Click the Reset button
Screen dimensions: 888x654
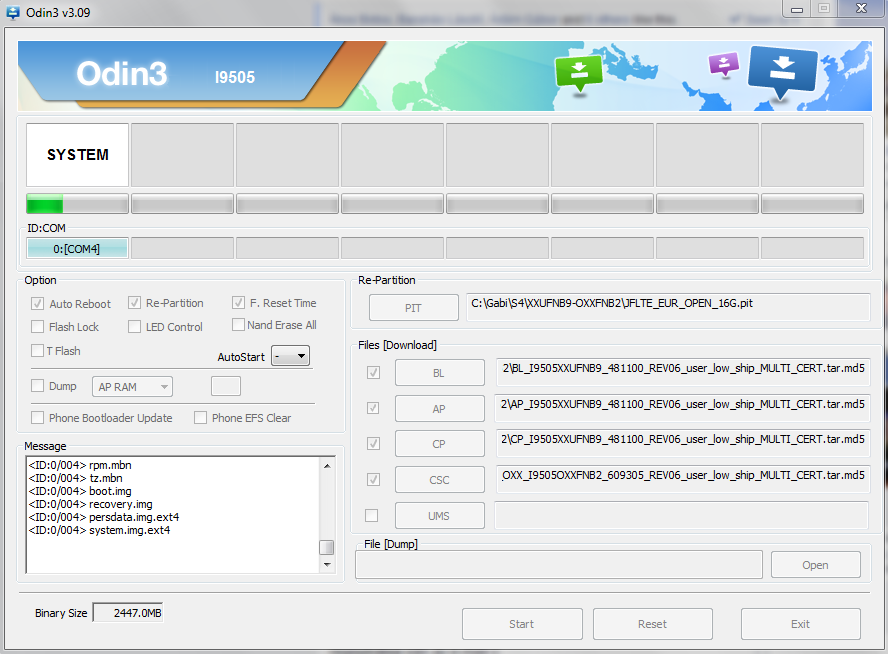[652, 624]
